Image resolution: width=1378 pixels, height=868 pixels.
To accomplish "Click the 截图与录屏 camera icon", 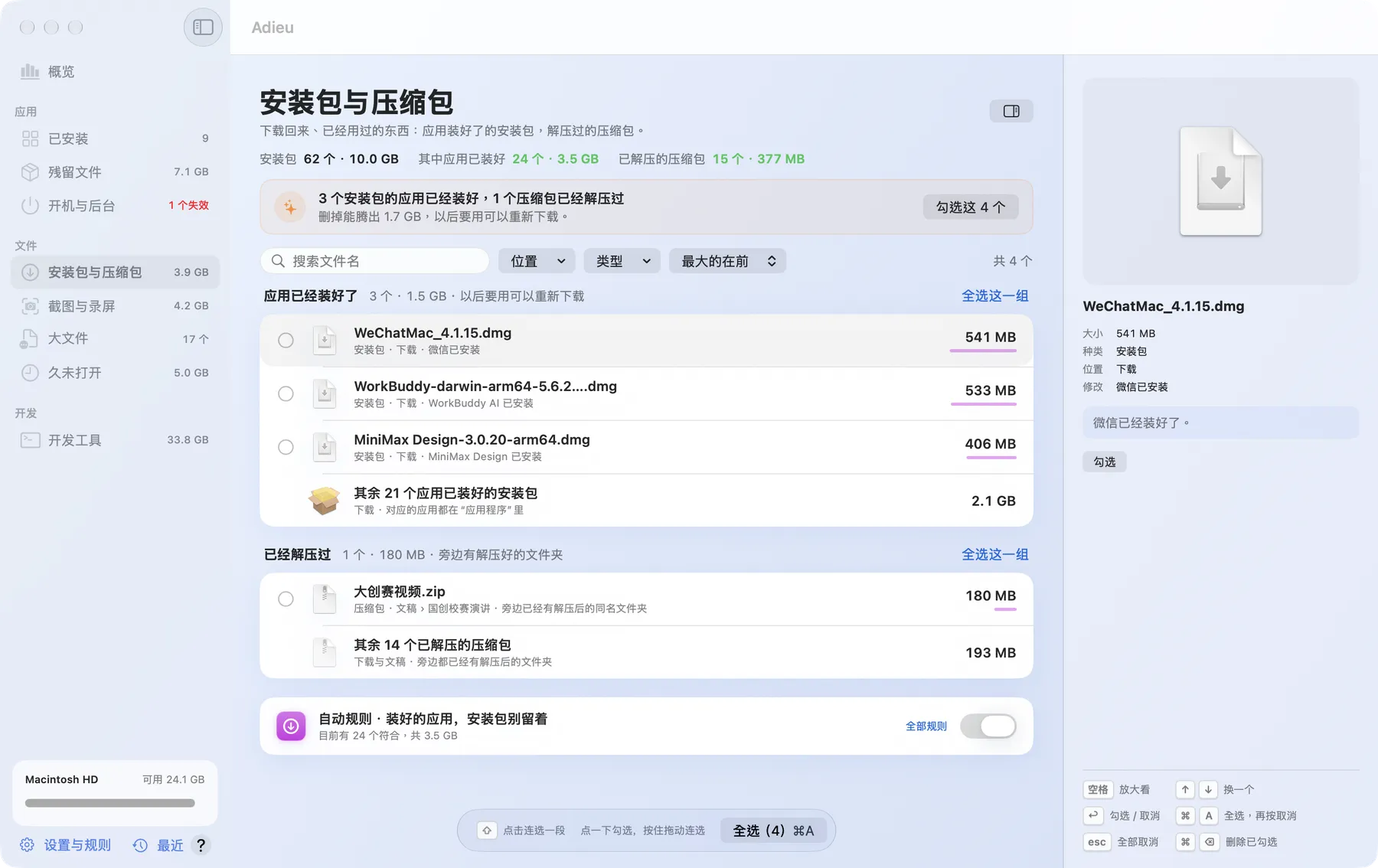I will coord(30,306).
